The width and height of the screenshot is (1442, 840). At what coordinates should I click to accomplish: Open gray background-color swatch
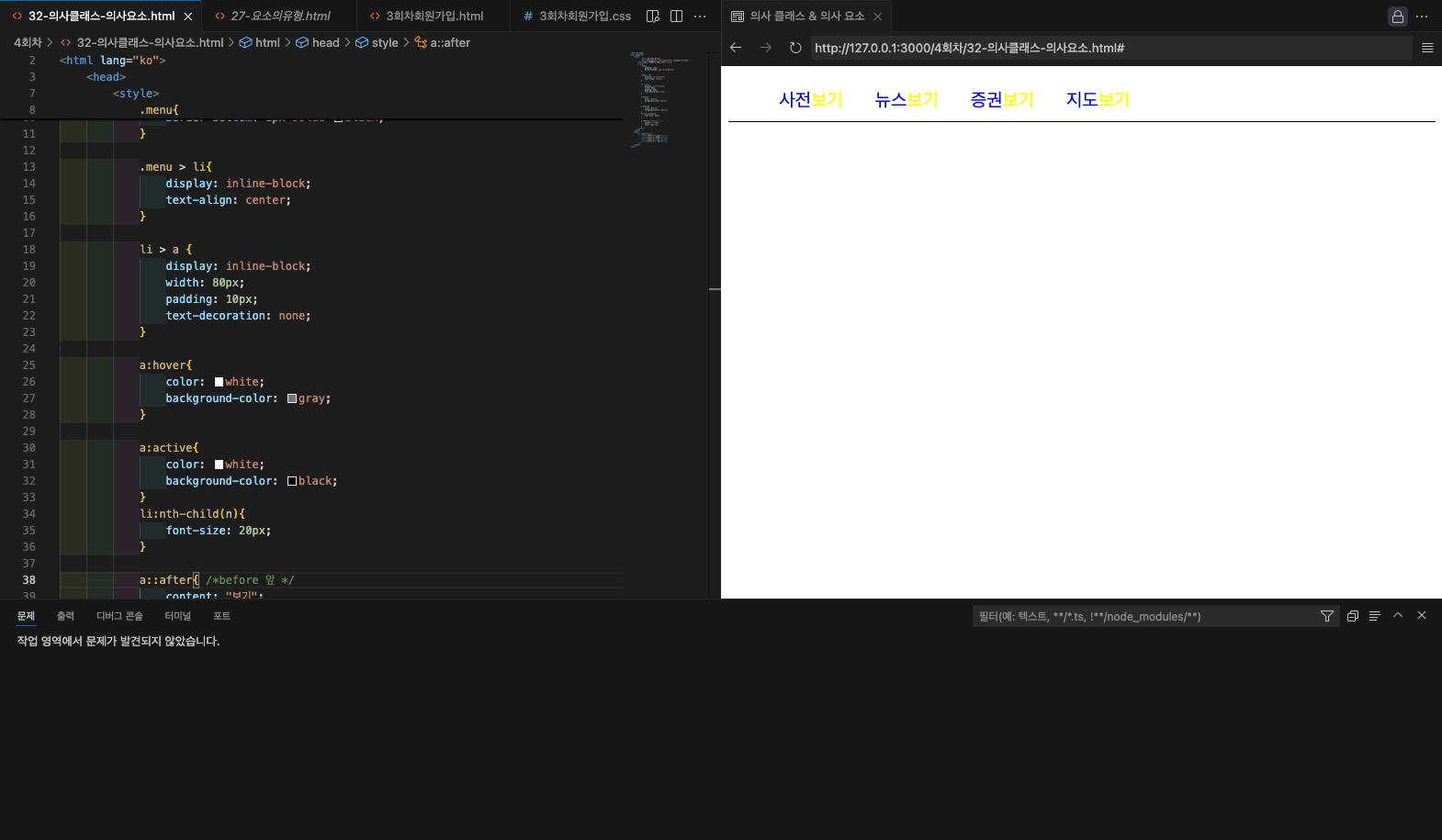(292, 398)
